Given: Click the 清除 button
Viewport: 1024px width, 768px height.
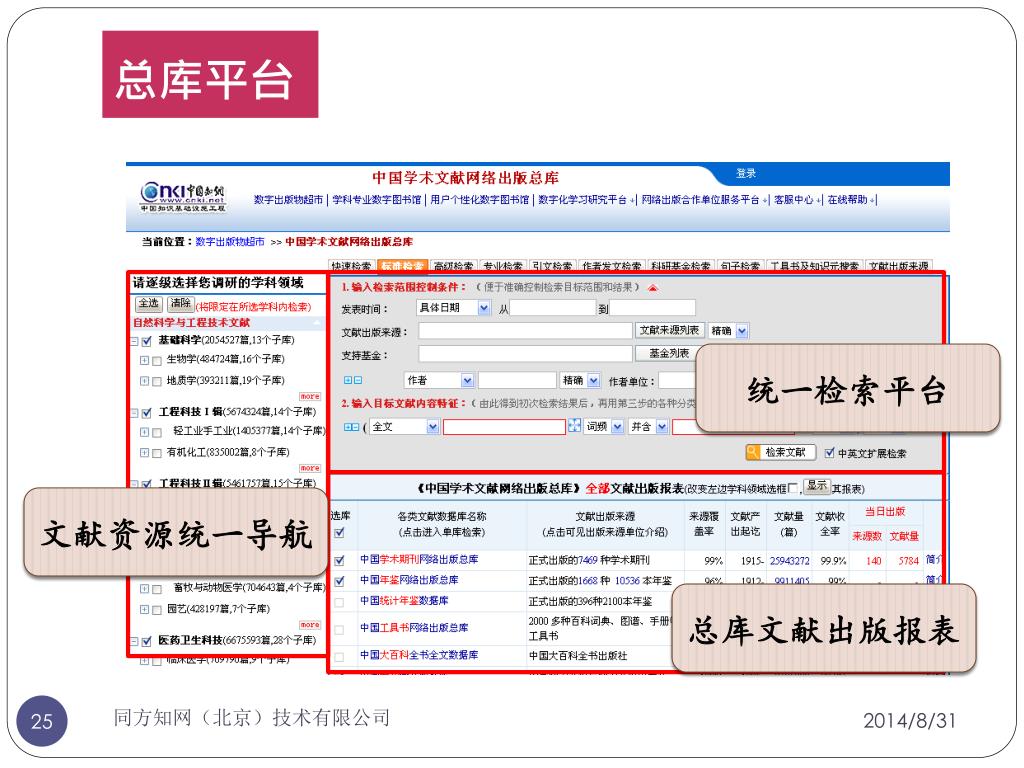Looking at the screenshot, I should point(180,304).
